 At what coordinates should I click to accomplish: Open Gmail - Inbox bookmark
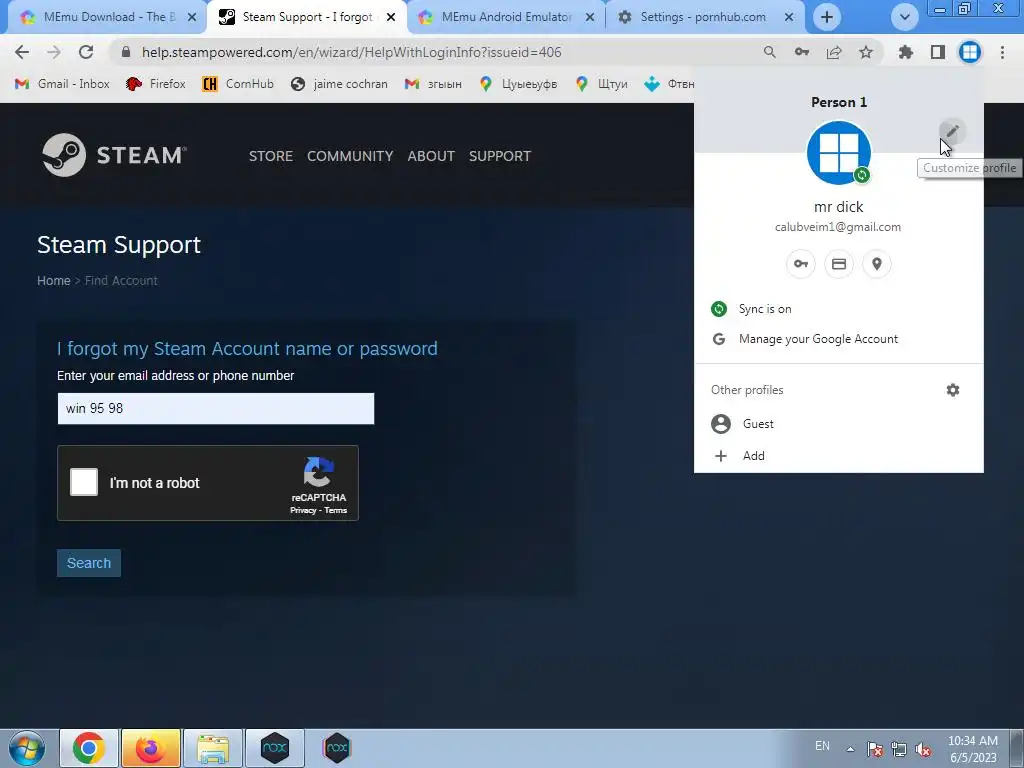click(x=62, y=84)
